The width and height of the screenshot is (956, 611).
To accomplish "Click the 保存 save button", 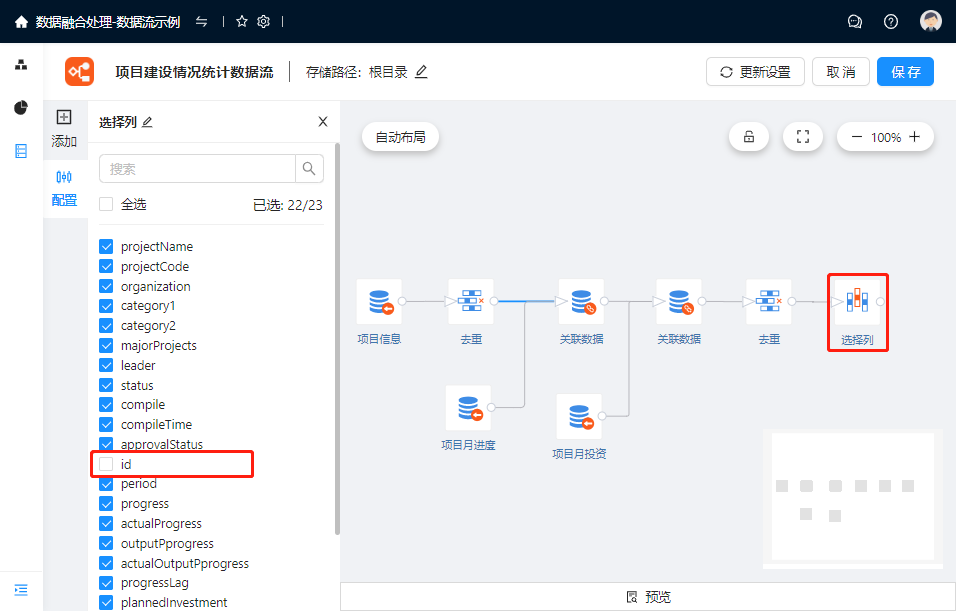I will [x=905, y=72].
